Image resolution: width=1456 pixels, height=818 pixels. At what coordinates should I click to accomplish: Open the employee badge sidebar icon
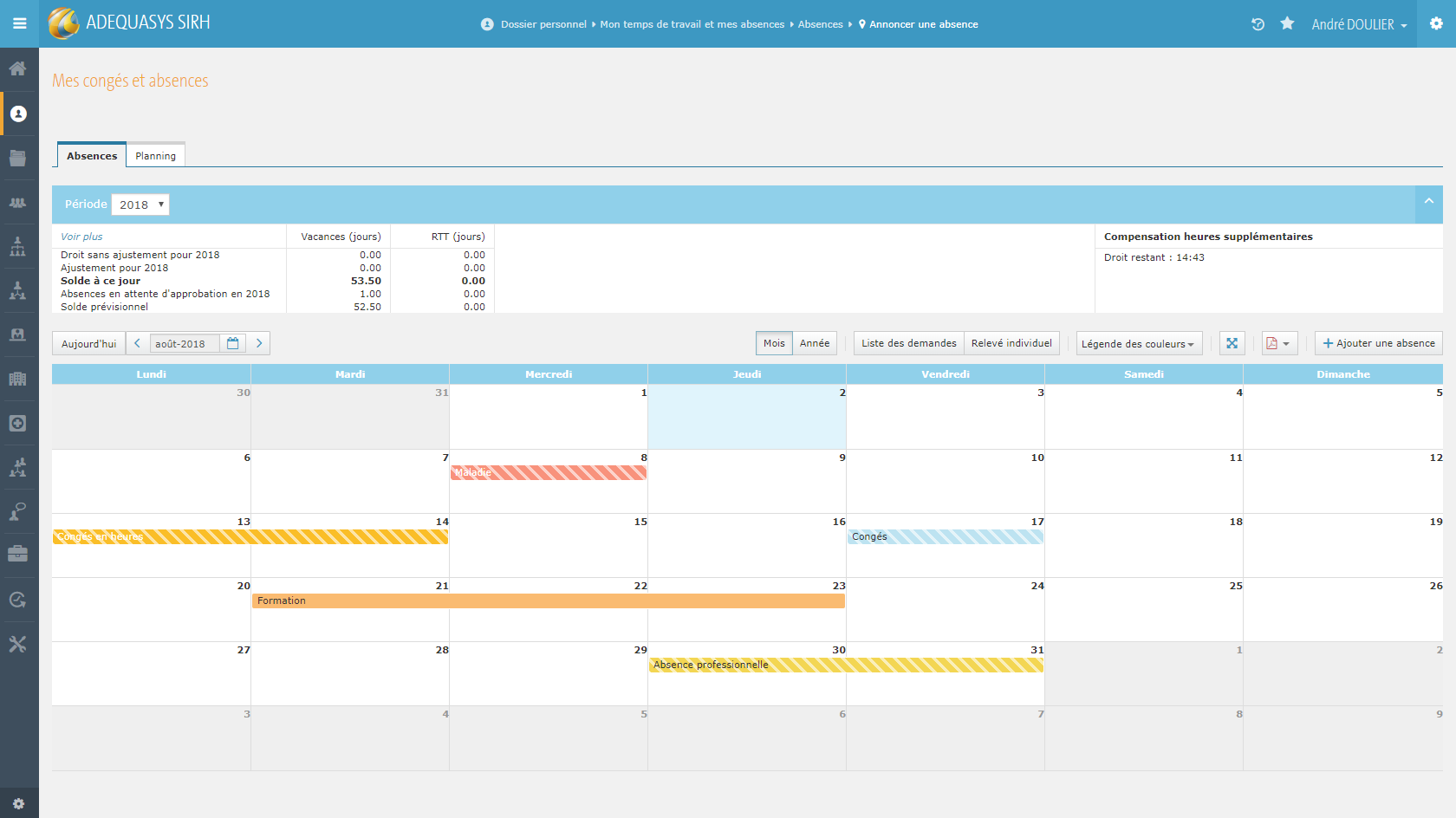point(17,334)
